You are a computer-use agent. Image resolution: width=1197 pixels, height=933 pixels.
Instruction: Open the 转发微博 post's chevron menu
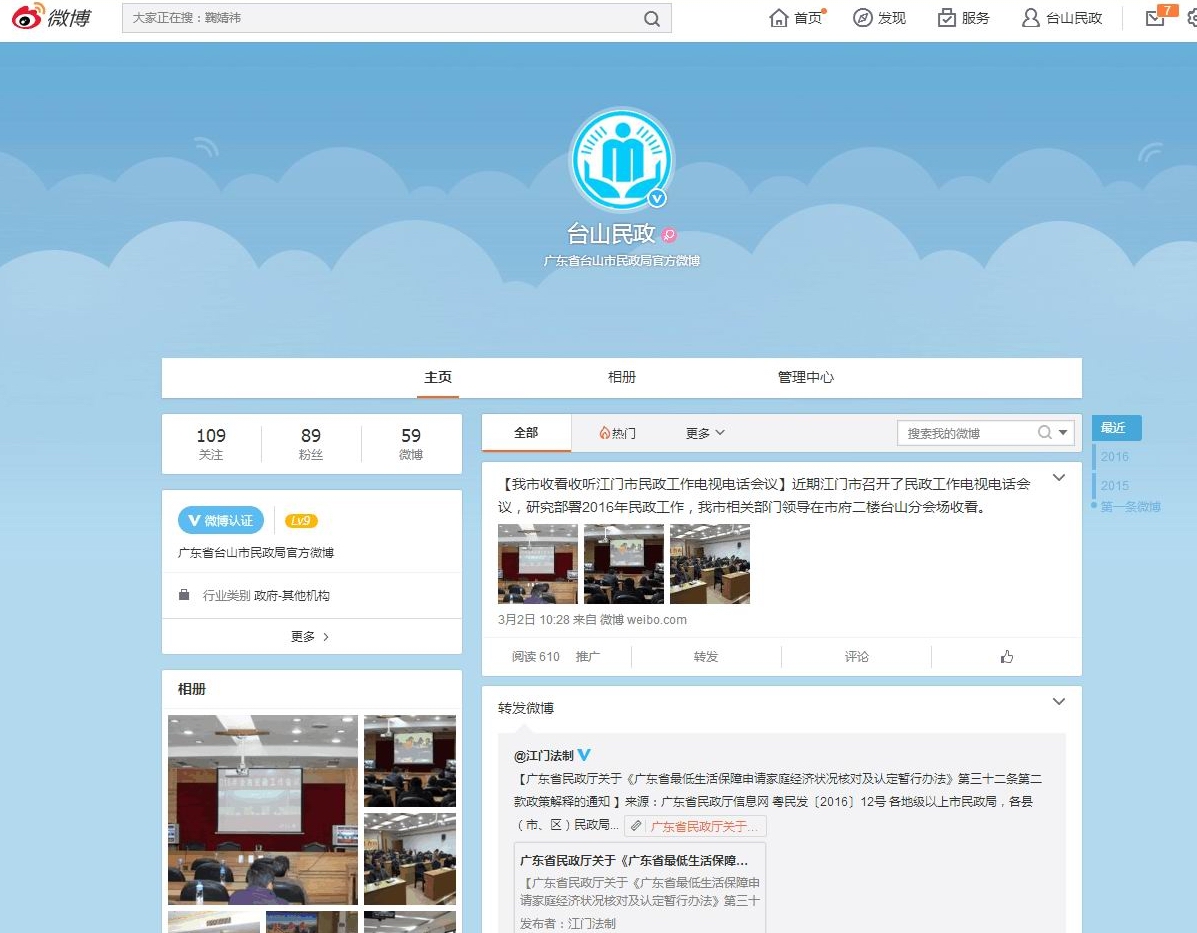1059,702
